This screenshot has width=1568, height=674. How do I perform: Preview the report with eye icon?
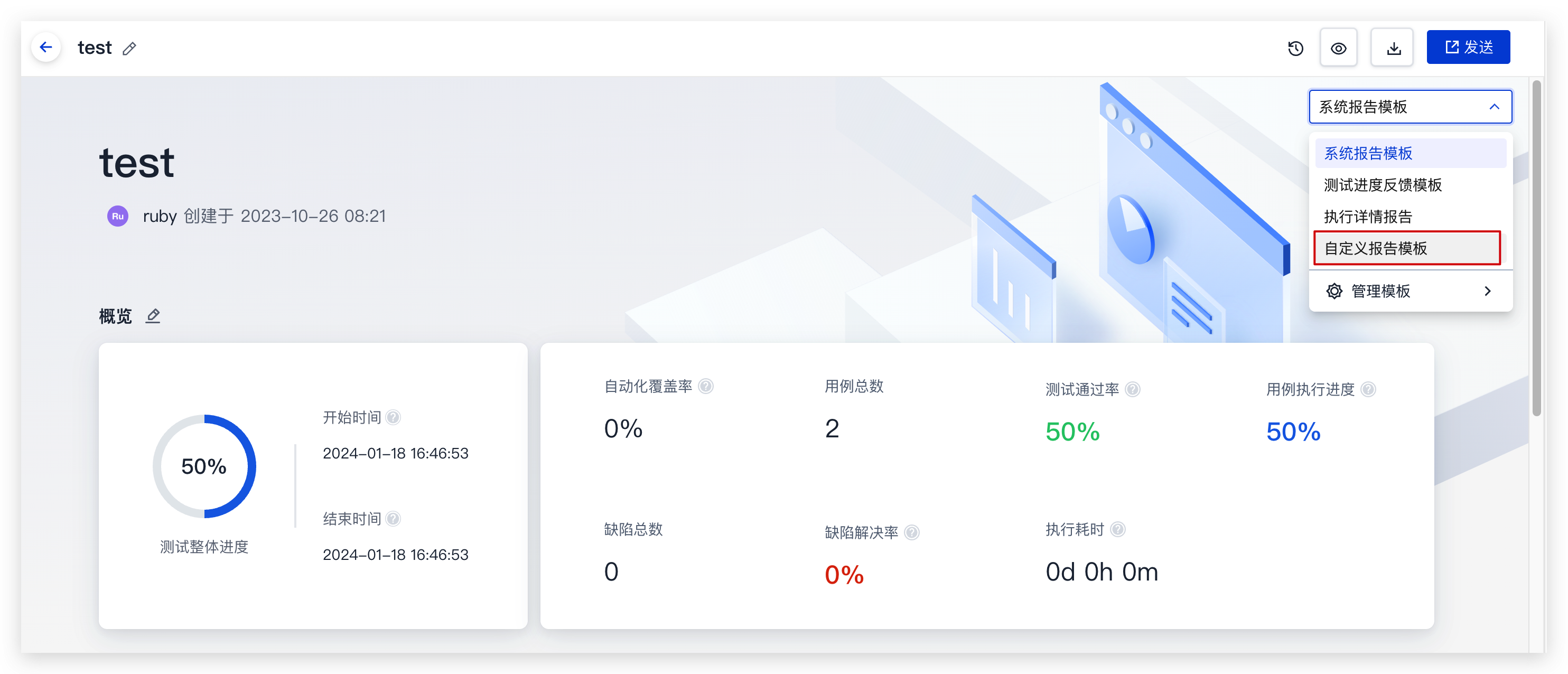coord(1338,48)
